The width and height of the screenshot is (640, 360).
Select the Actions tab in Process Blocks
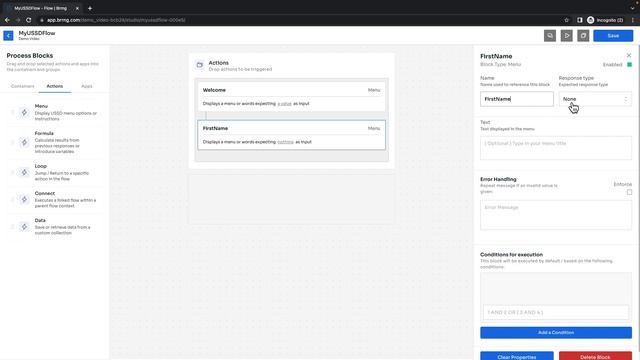pyautogui.click(x=55, y=86)
